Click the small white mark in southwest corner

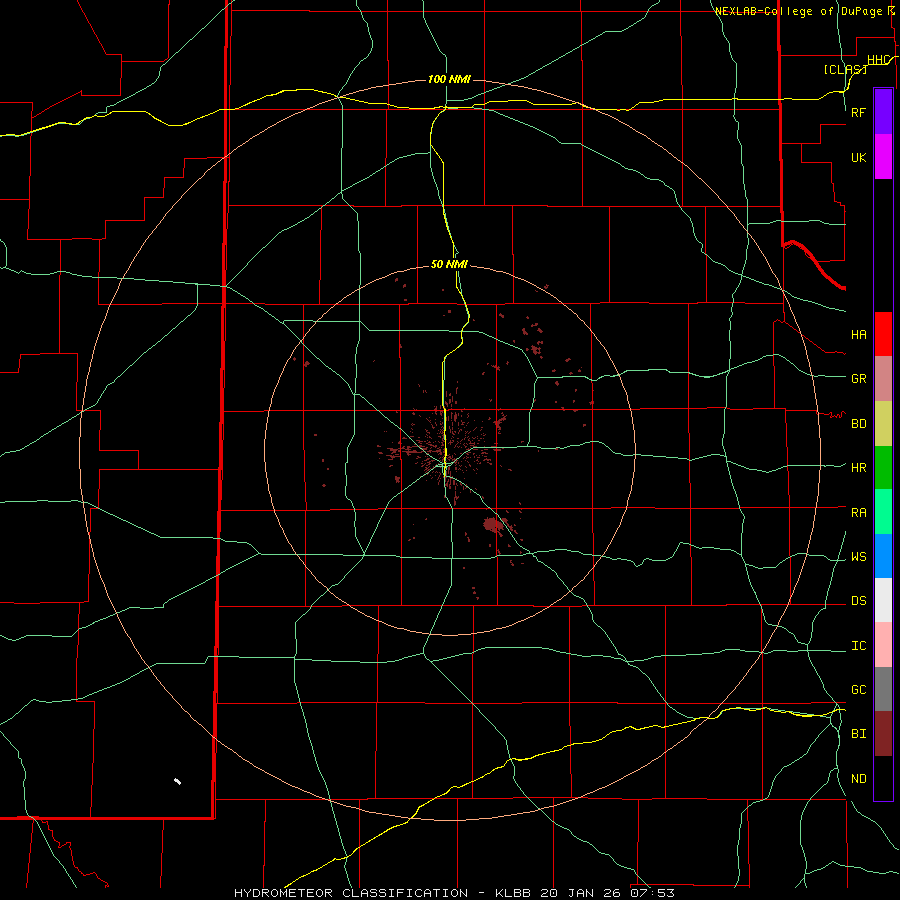point(177,781)
